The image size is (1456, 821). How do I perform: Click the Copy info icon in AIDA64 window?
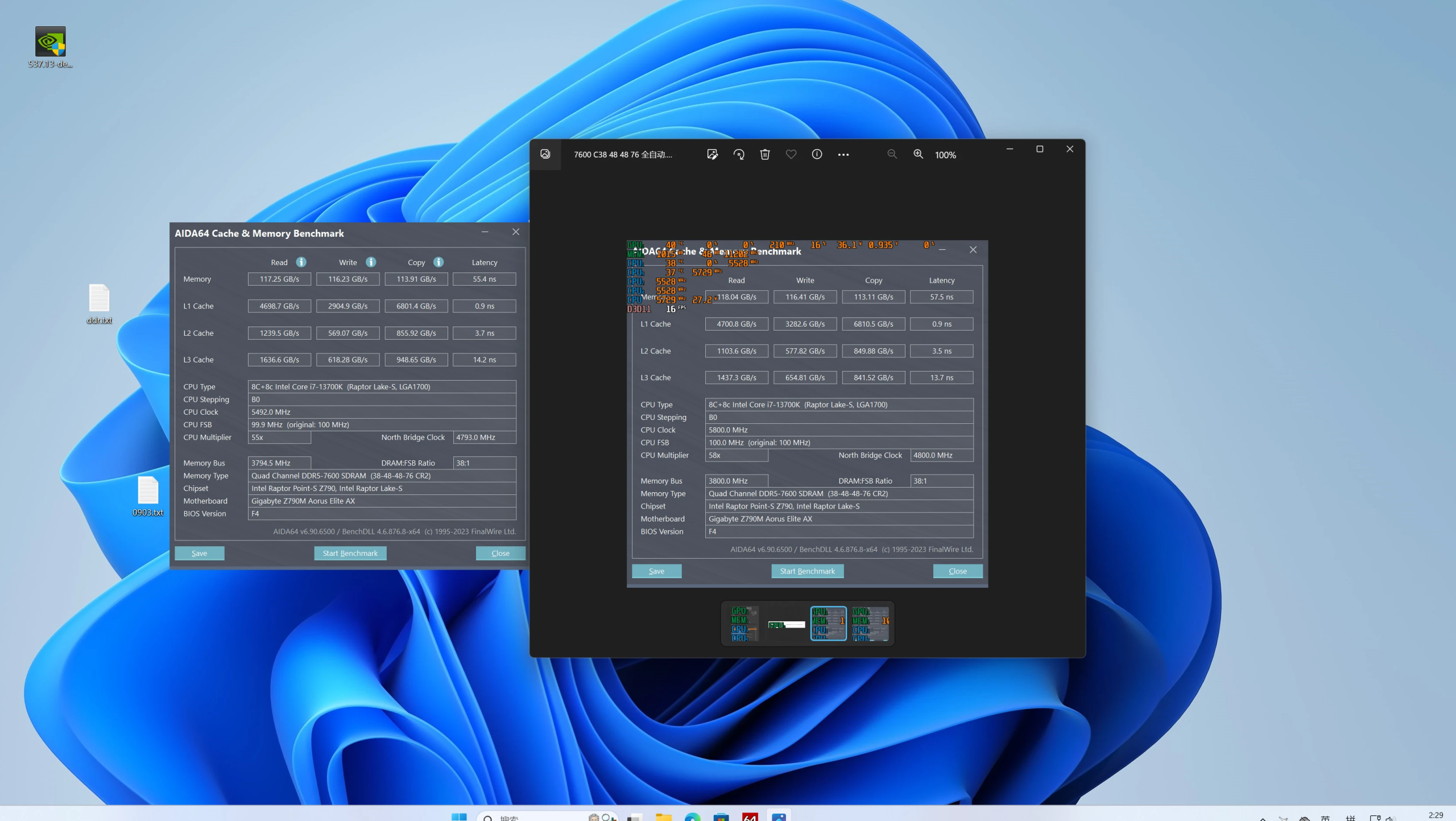[x=439, y=262]
